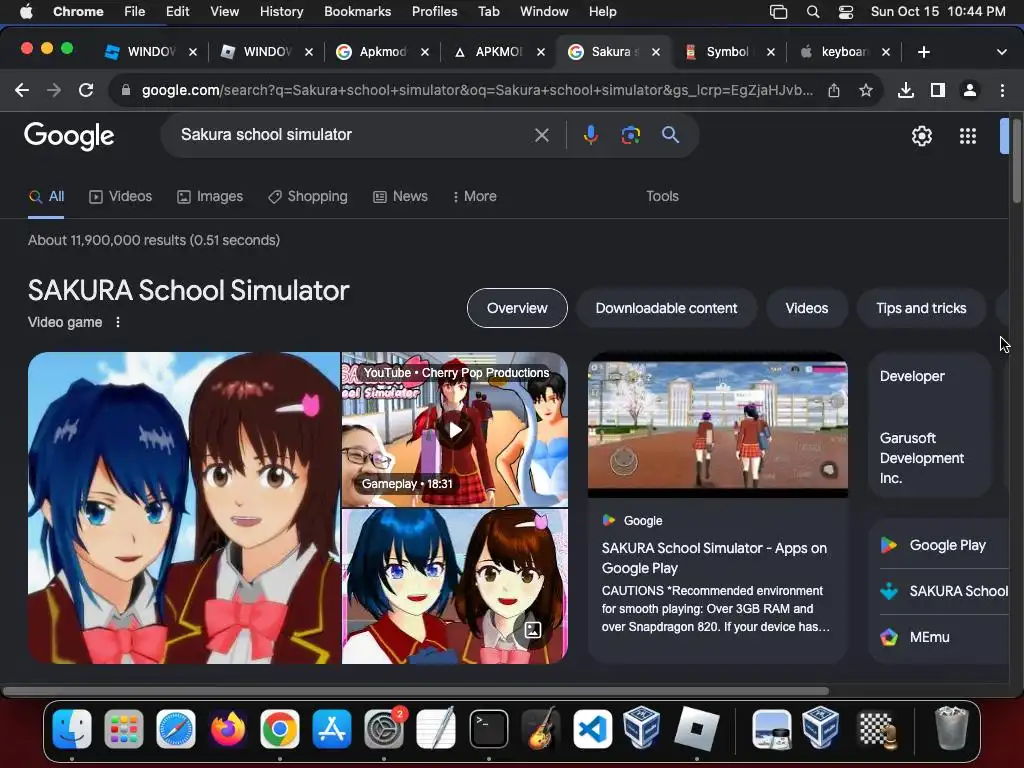Open the Profiles menu
This screenshot has width=1024, height=768.
point(434,11)
